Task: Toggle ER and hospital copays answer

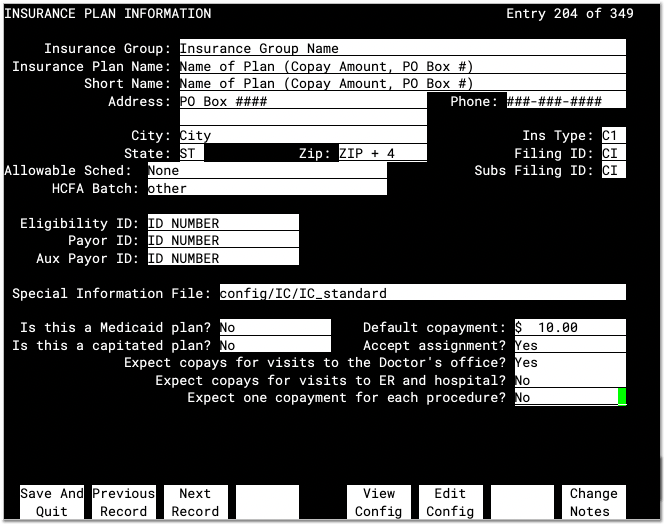Action: tap(570, 380)
